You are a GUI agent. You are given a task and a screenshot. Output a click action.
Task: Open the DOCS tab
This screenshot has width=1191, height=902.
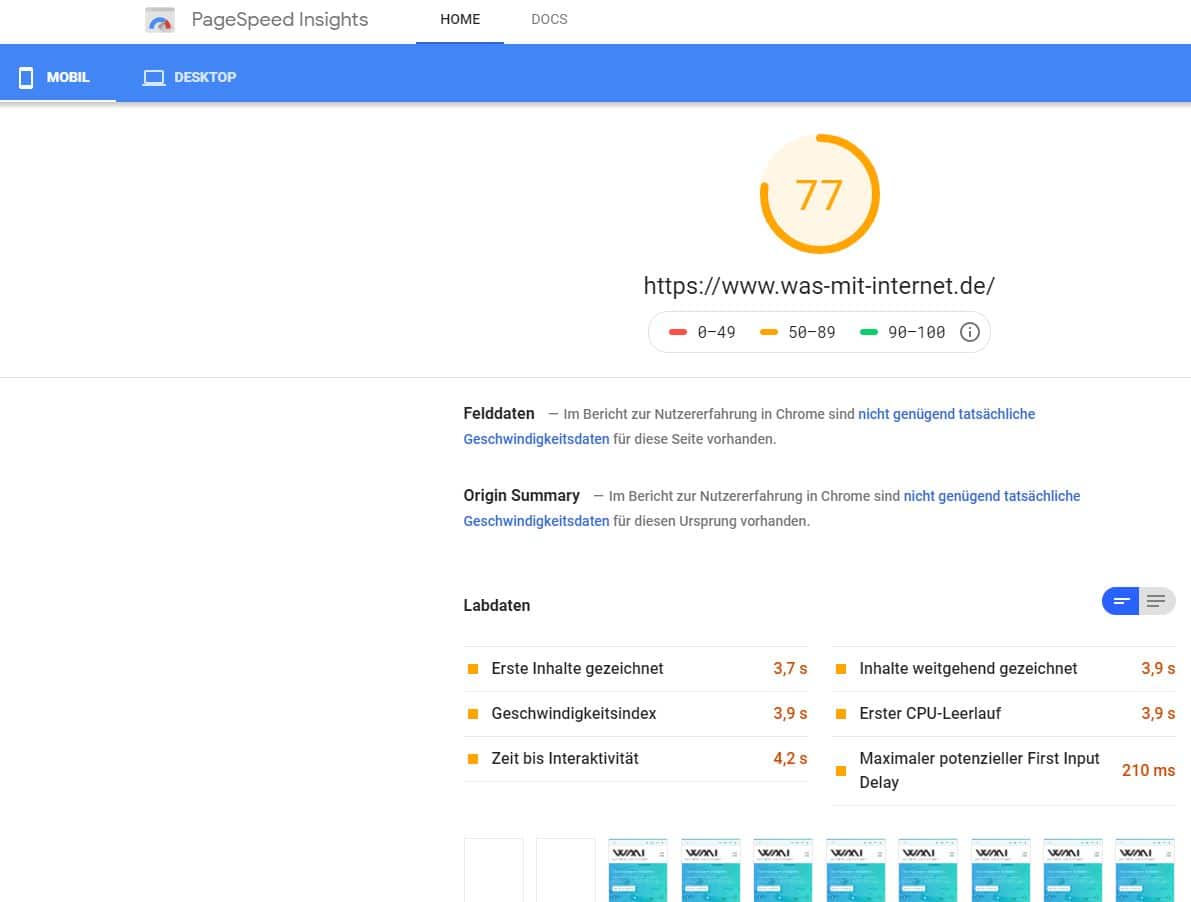click(549, 20)
